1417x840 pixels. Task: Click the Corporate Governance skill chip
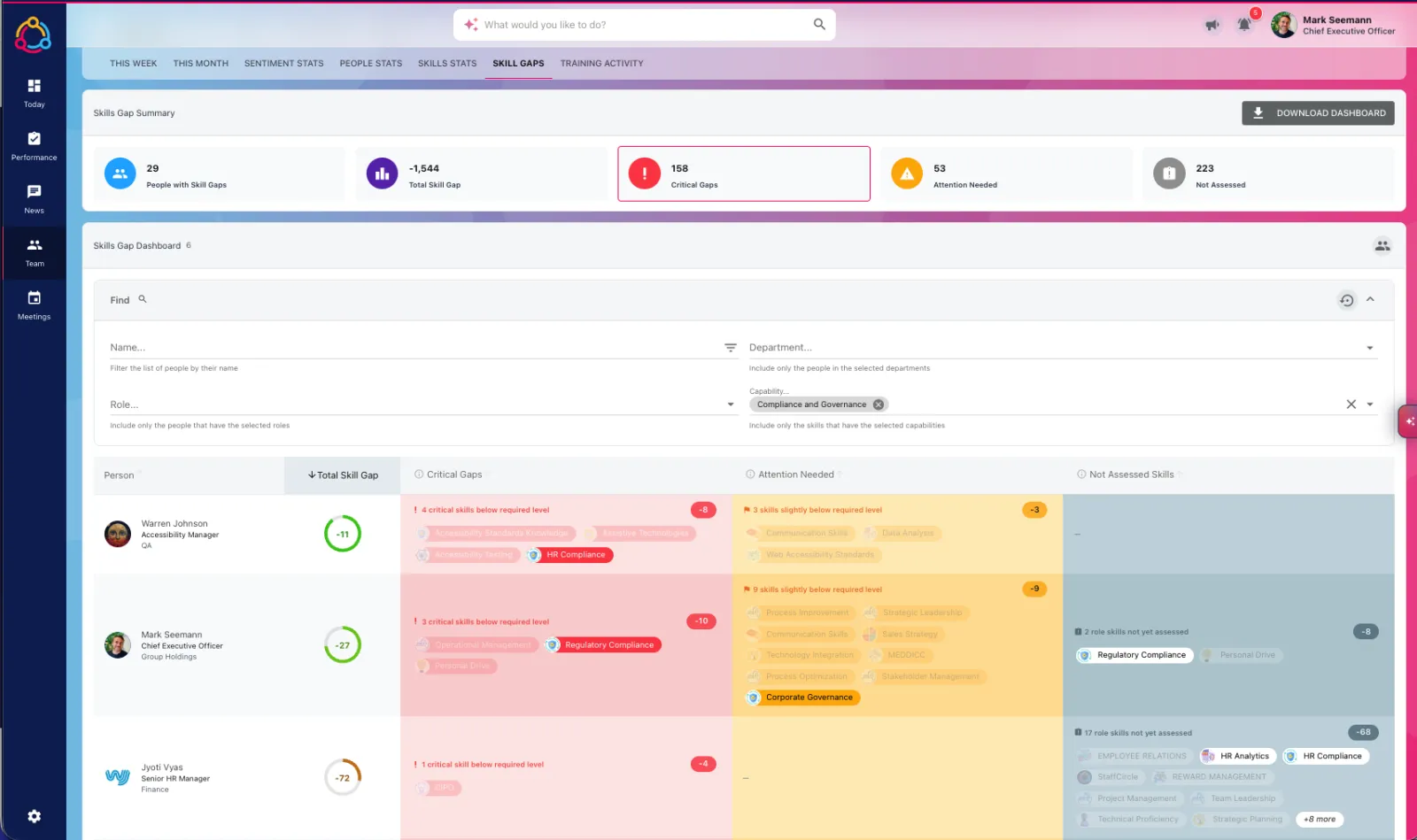click(801, 697)
